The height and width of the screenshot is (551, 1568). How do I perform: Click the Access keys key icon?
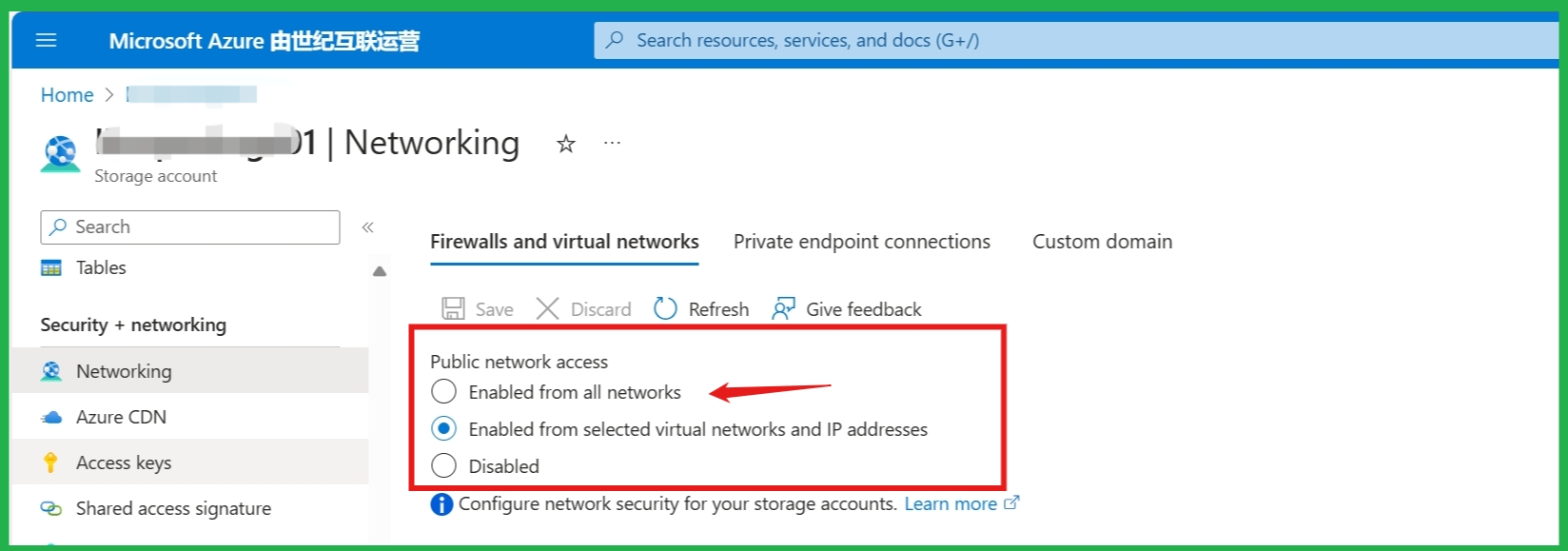[x=51, y=462]
